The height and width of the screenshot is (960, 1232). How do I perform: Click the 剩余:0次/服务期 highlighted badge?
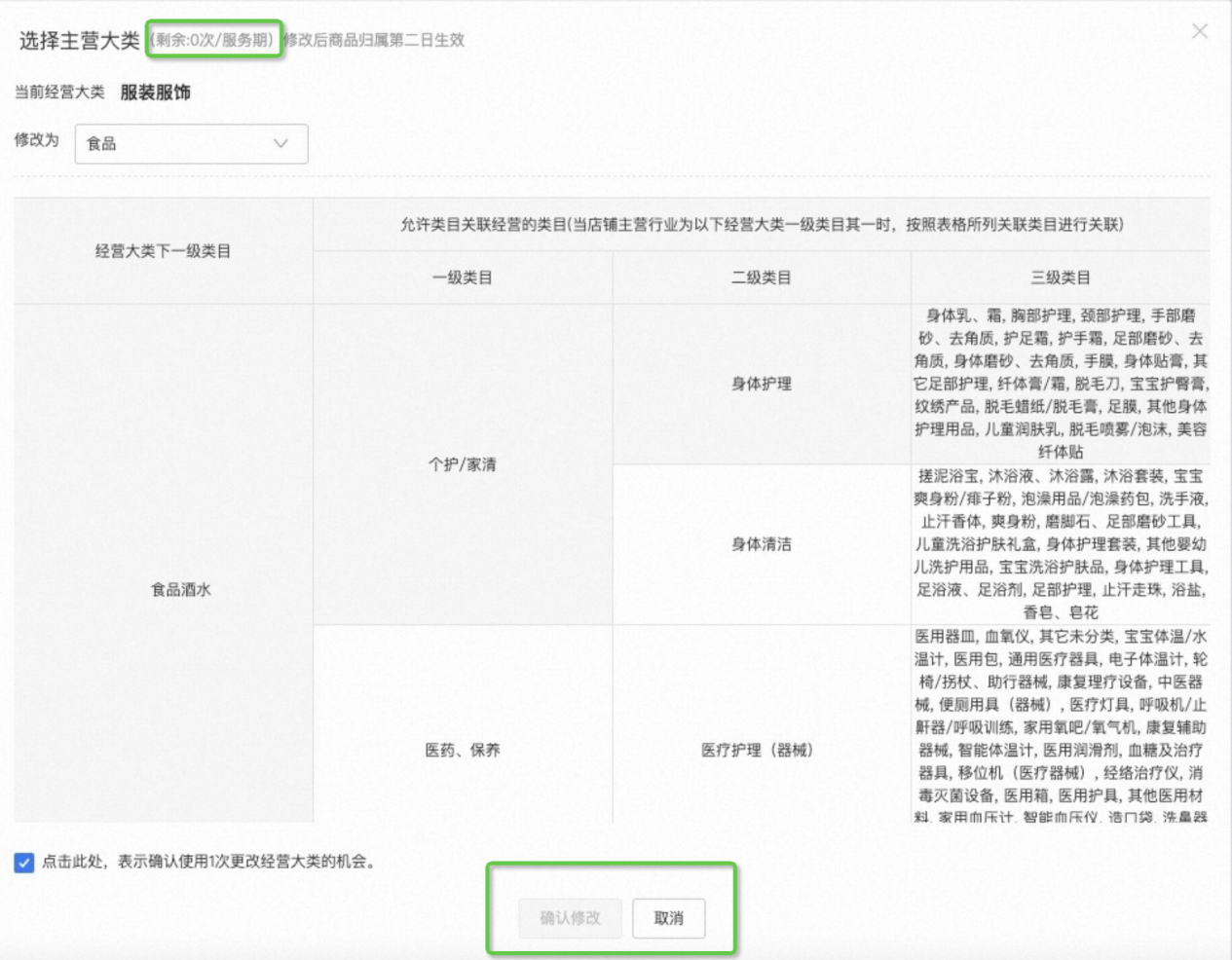213,41
